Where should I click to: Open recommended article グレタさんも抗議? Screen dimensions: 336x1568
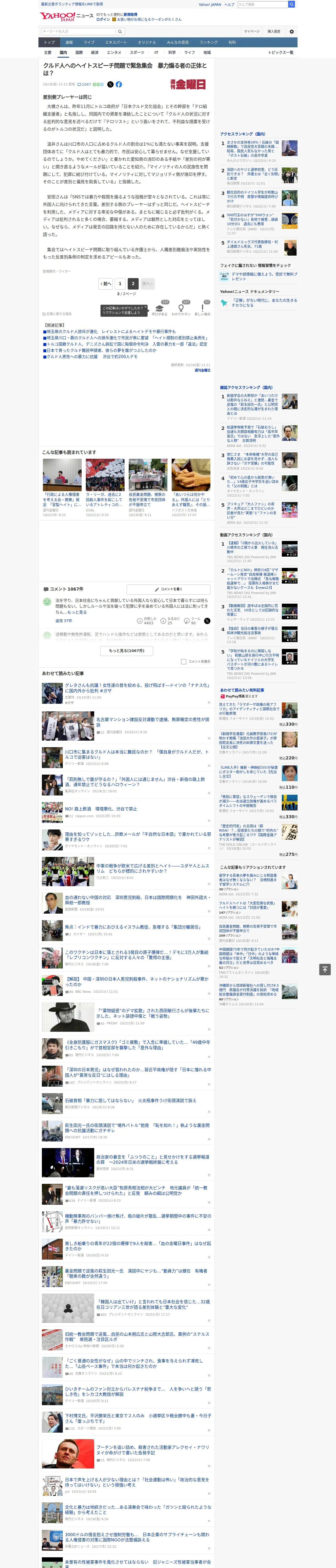137,688
